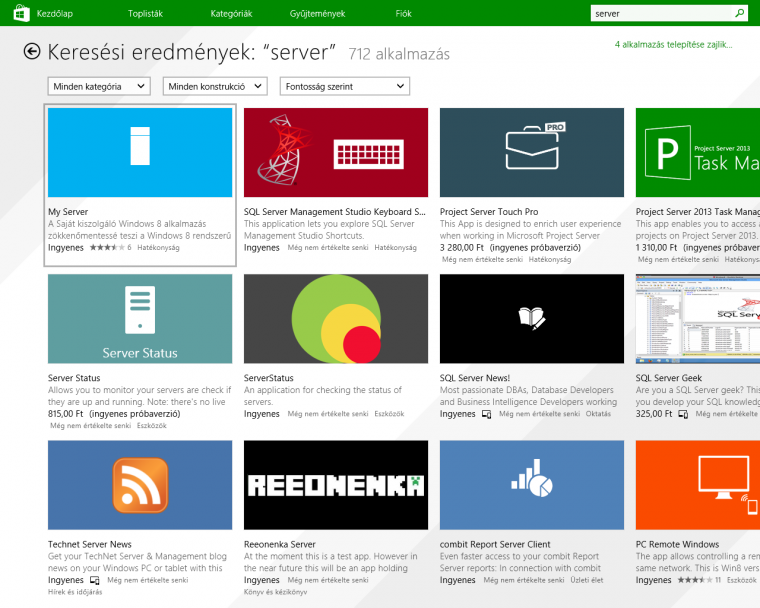Click the Windows Store bag icon
The image size is (760, 608).
(x=21, y=13)
